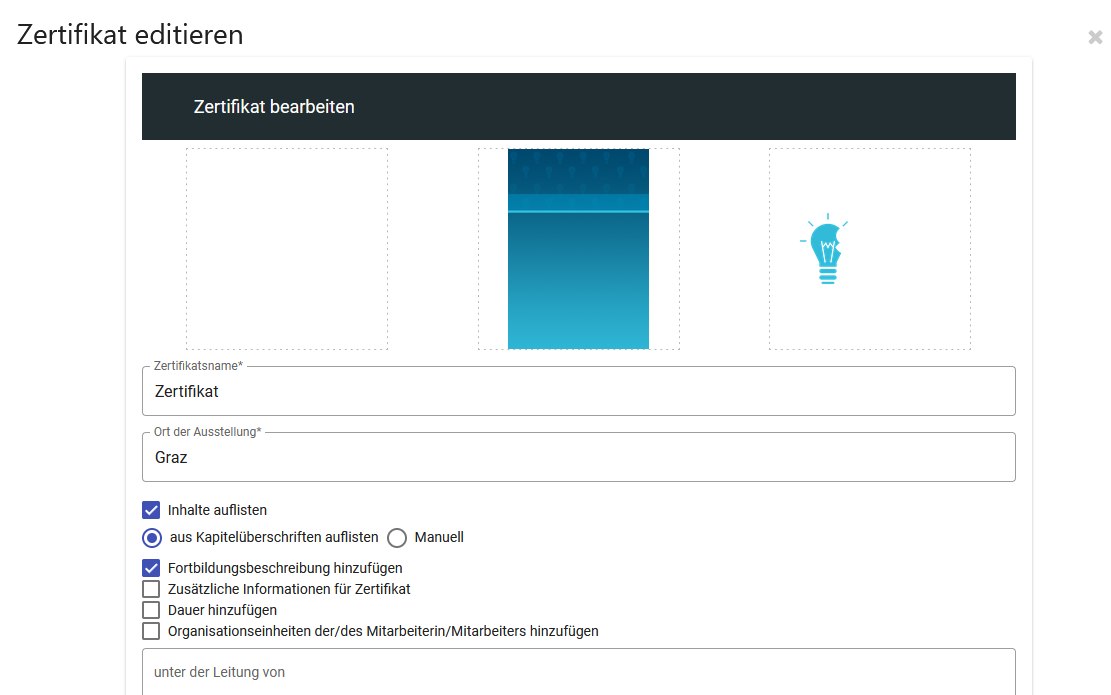1111x695 pixels.
Task: Click the unter der Leitung von field
Action: click(x=578, y=673)
